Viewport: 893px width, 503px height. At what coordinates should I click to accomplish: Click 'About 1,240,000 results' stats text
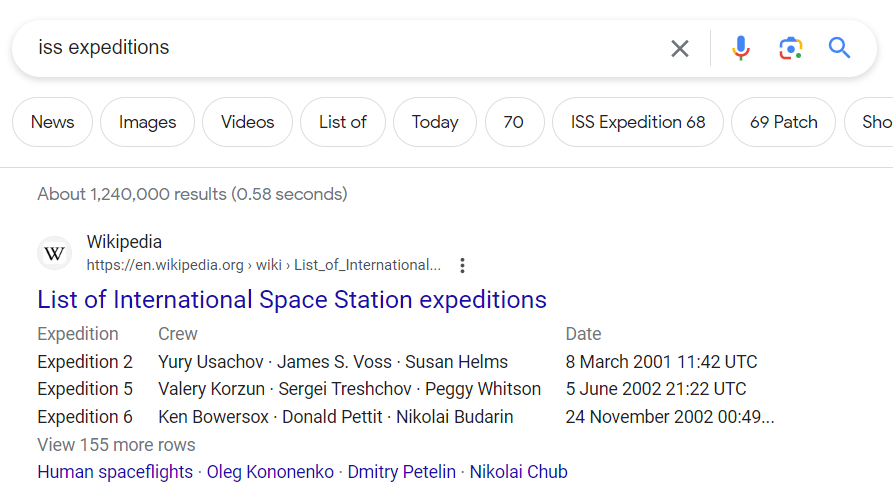pos(192,194)
